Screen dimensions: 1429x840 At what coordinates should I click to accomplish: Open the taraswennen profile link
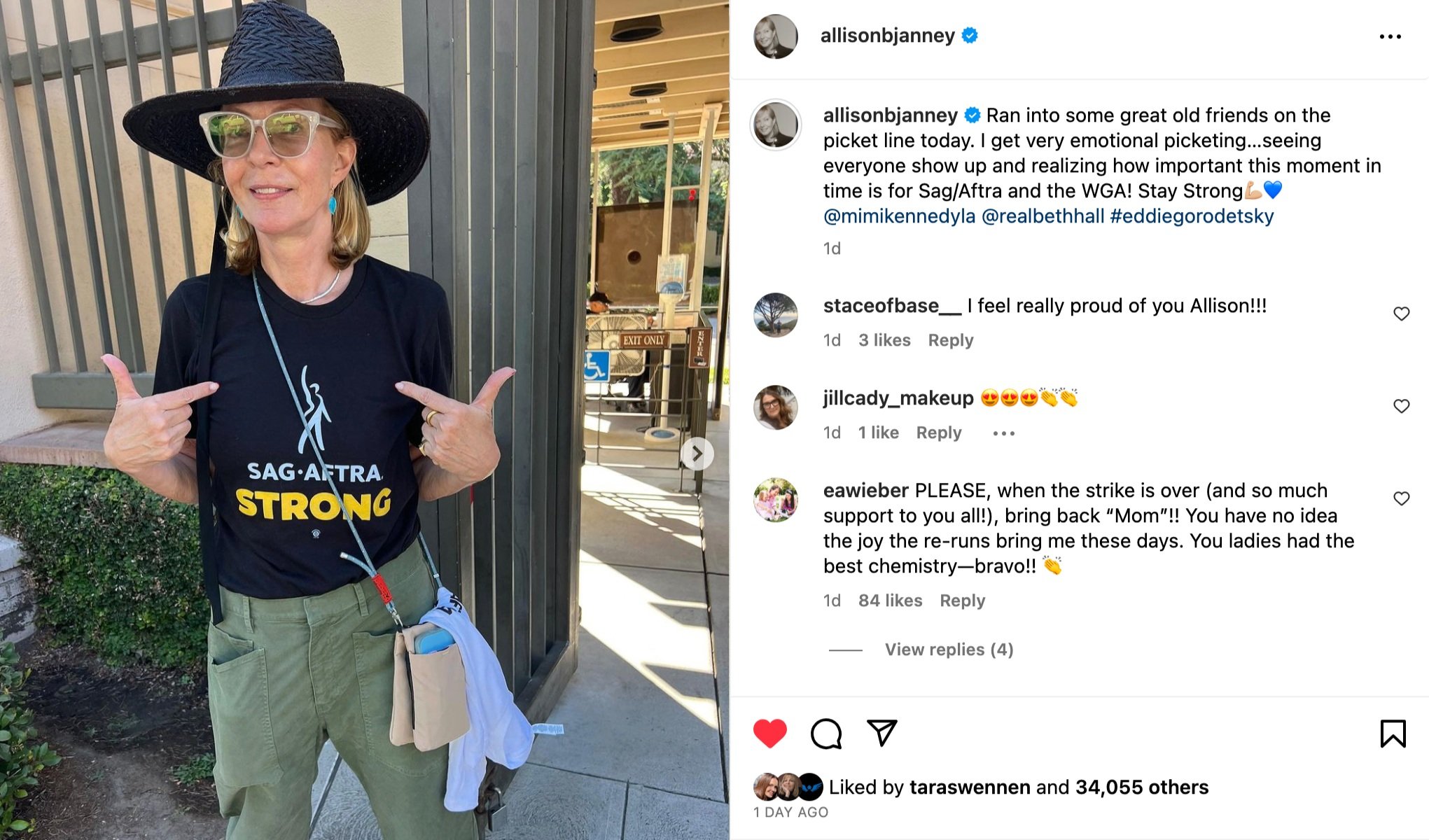tap(970, 787)
